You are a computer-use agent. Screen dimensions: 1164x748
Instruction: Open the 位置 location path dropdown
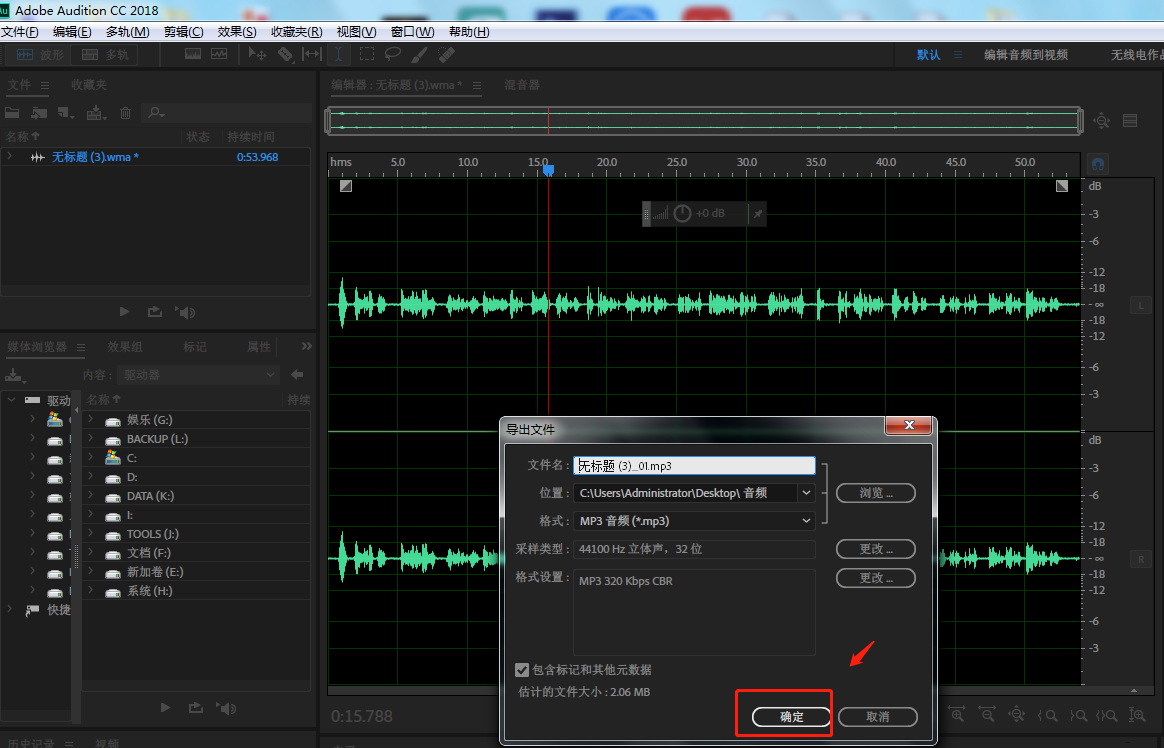[806, 493]
